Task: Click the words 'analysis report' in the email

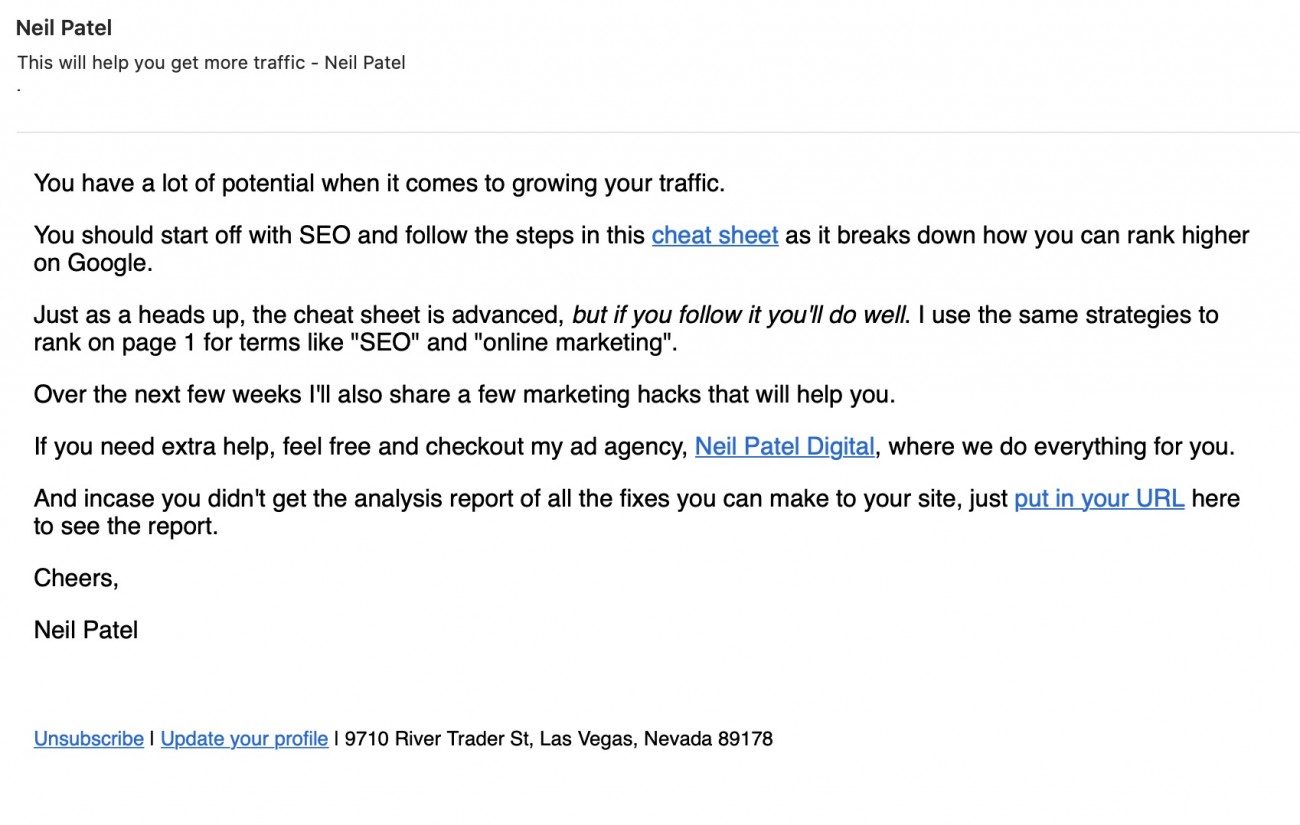Action: coord(512,499)
